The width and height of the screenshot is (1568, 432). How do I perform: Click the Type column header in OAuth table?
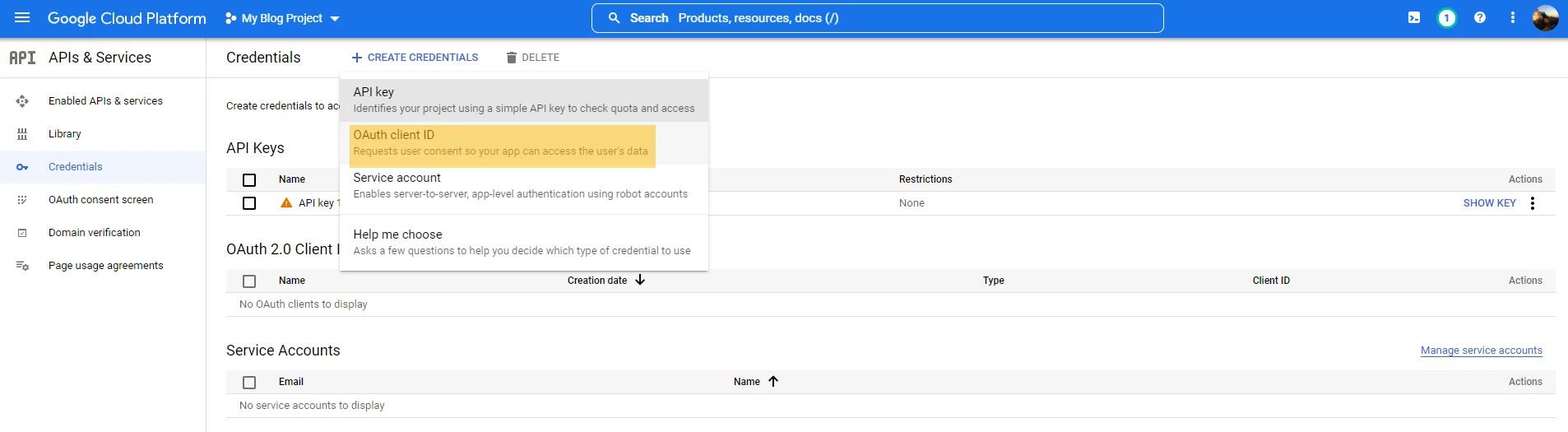993,281
